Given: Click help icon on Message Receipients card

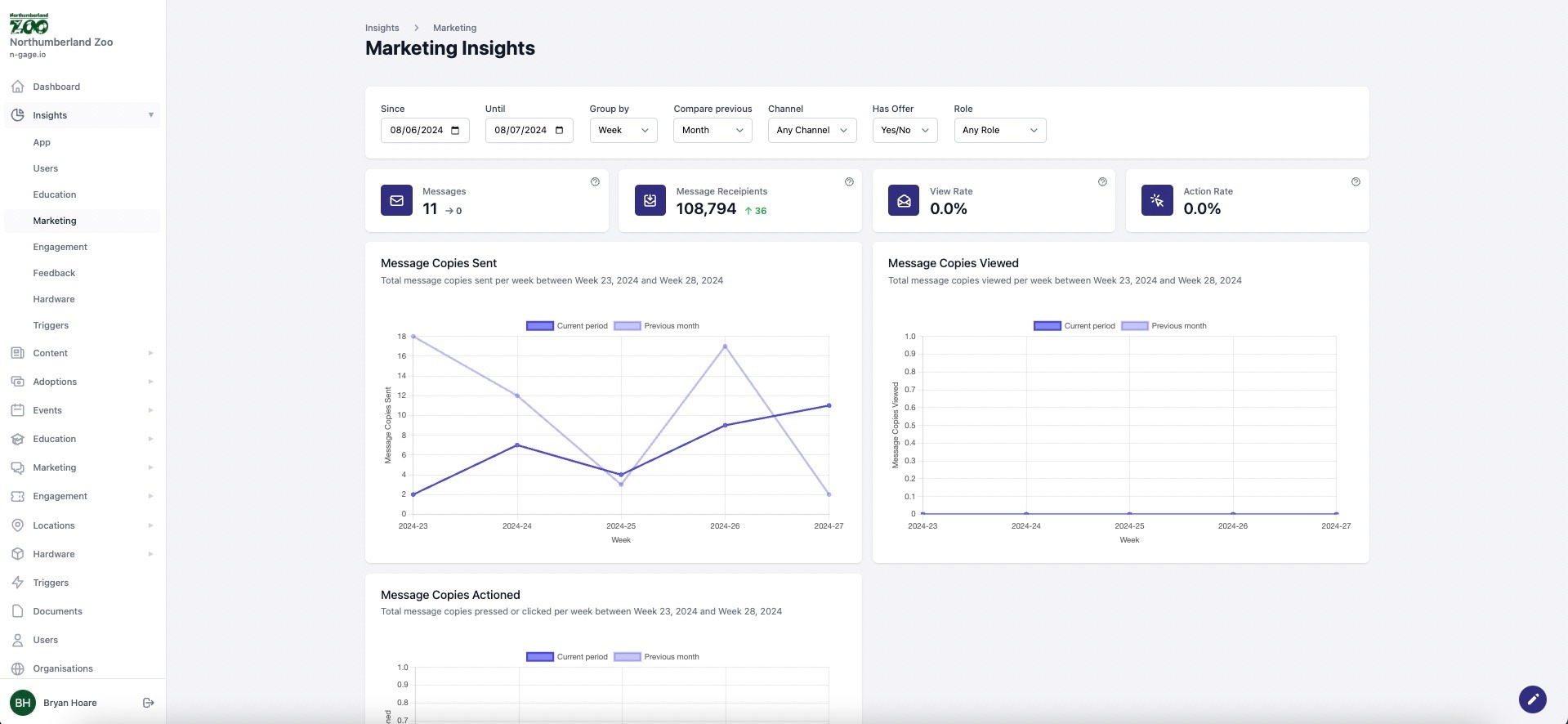Looking at the screenshot, I should pyautogui.click(x=849, y=182).
